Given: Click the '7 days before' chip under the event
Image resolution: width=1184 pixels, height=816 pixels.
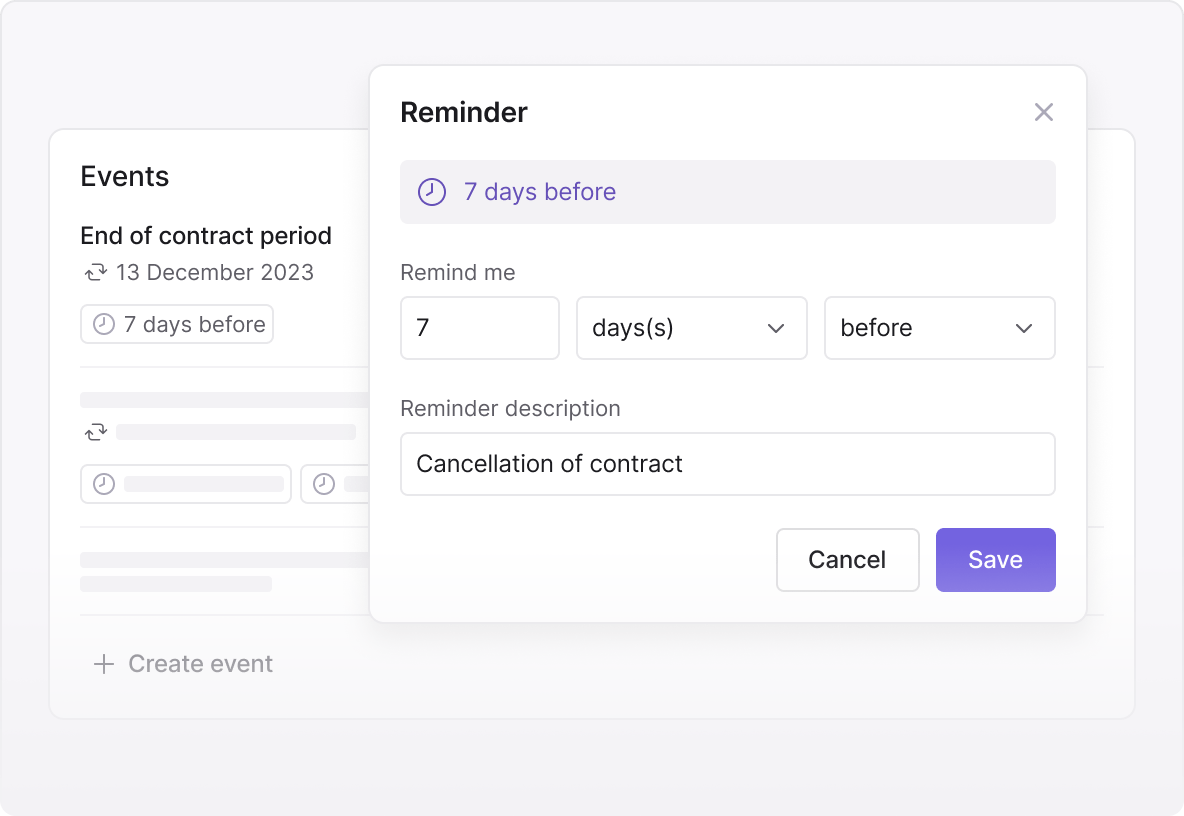Looking at the screenshot, I should [x=176, y=324].
